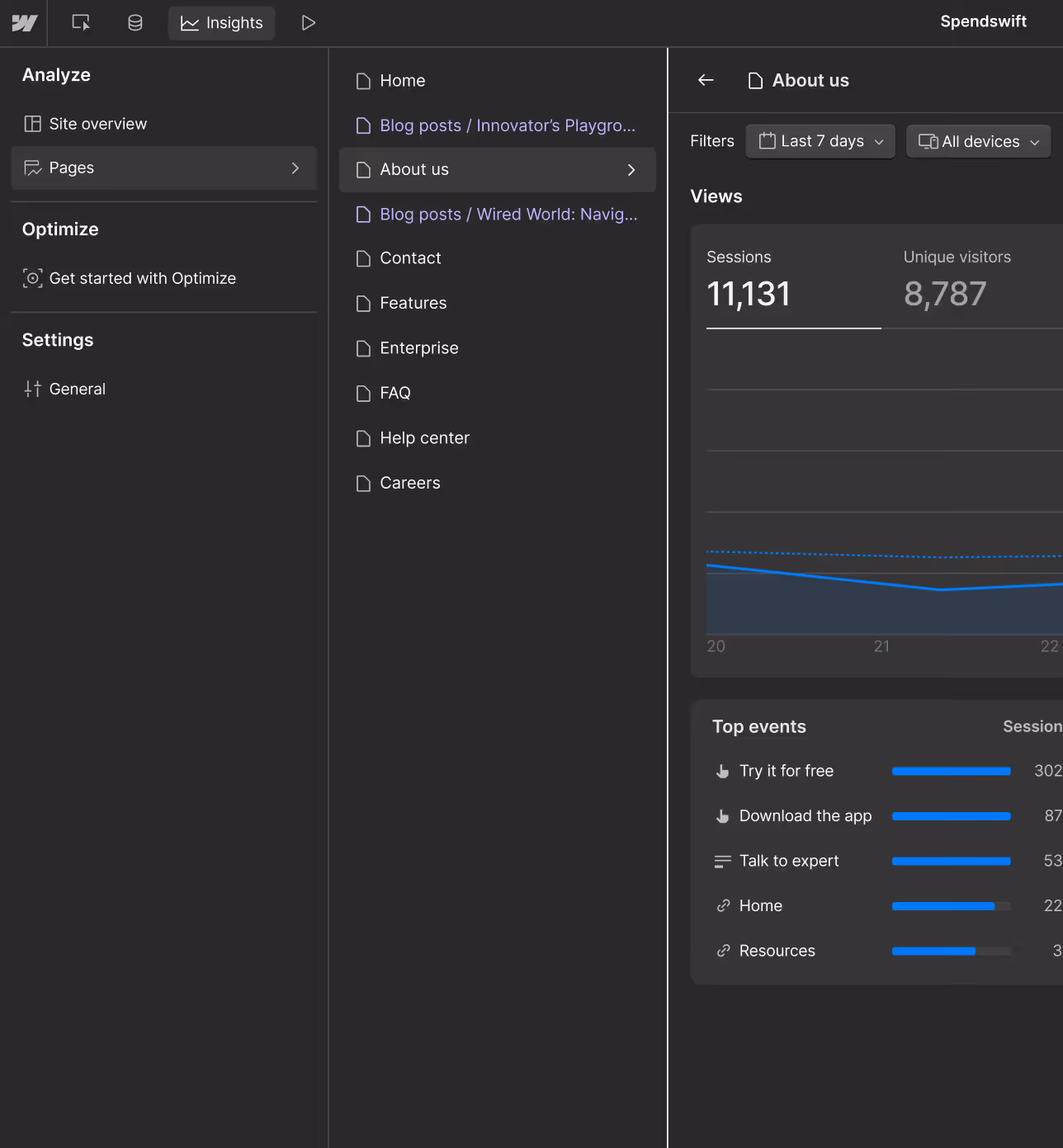
Task: Select the Download the app event row
Action: [x=888, y=815]
